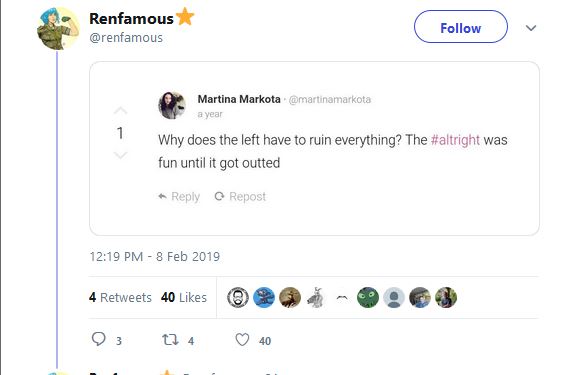Click the @martinamarkota handle
Viewport: 574px width, 375px height.
(x=329, y=100)
